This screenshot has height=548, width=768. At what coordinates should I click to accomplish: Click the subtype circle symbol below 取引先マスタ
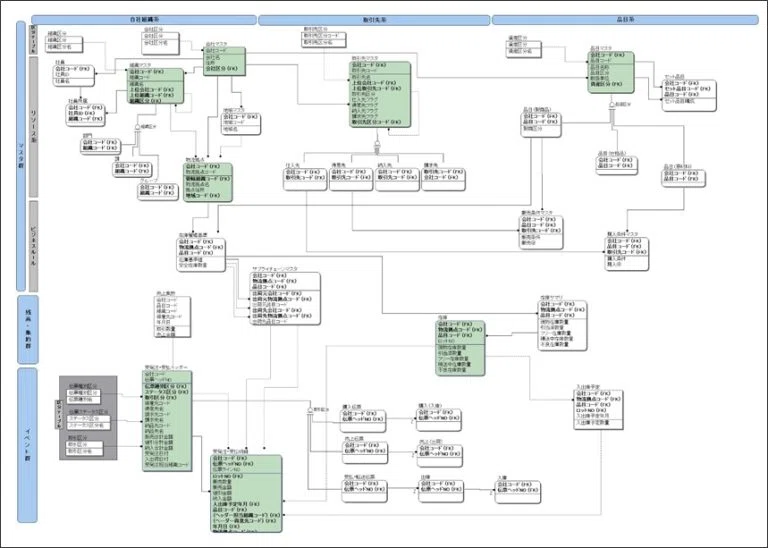coord(377,144)
